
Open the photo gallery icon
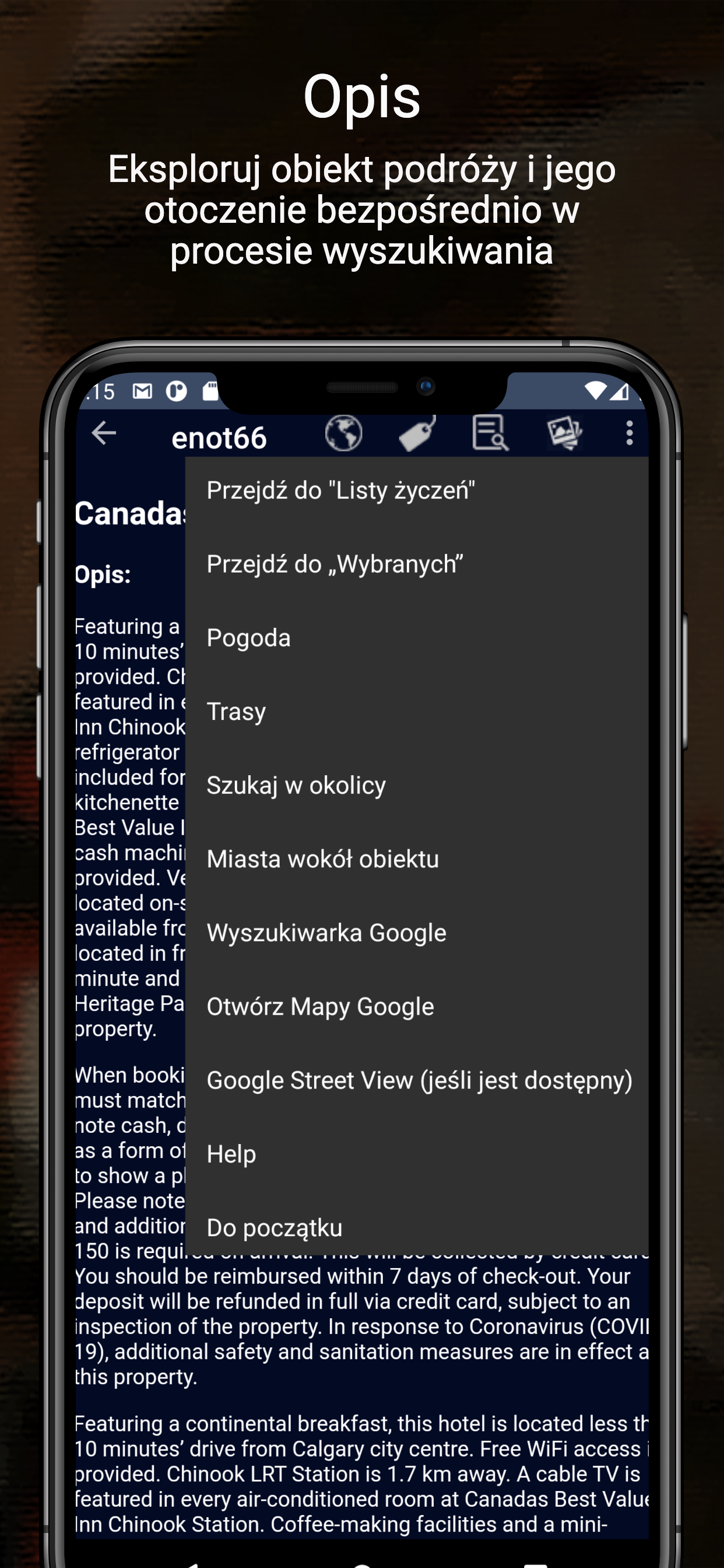pos(565,433)
